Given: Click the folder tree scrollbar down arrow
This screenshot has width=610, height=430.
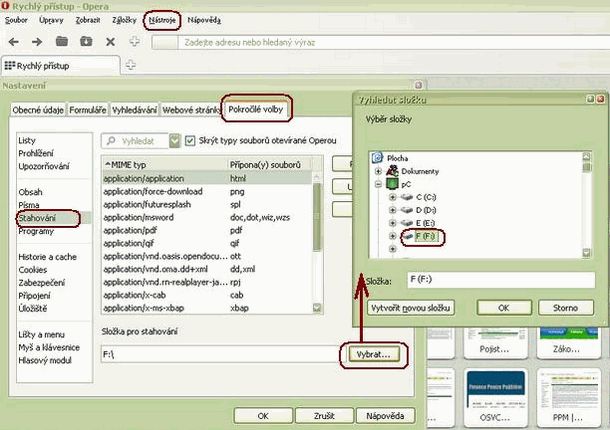Looking at the screenshot, I should [586, 253].
